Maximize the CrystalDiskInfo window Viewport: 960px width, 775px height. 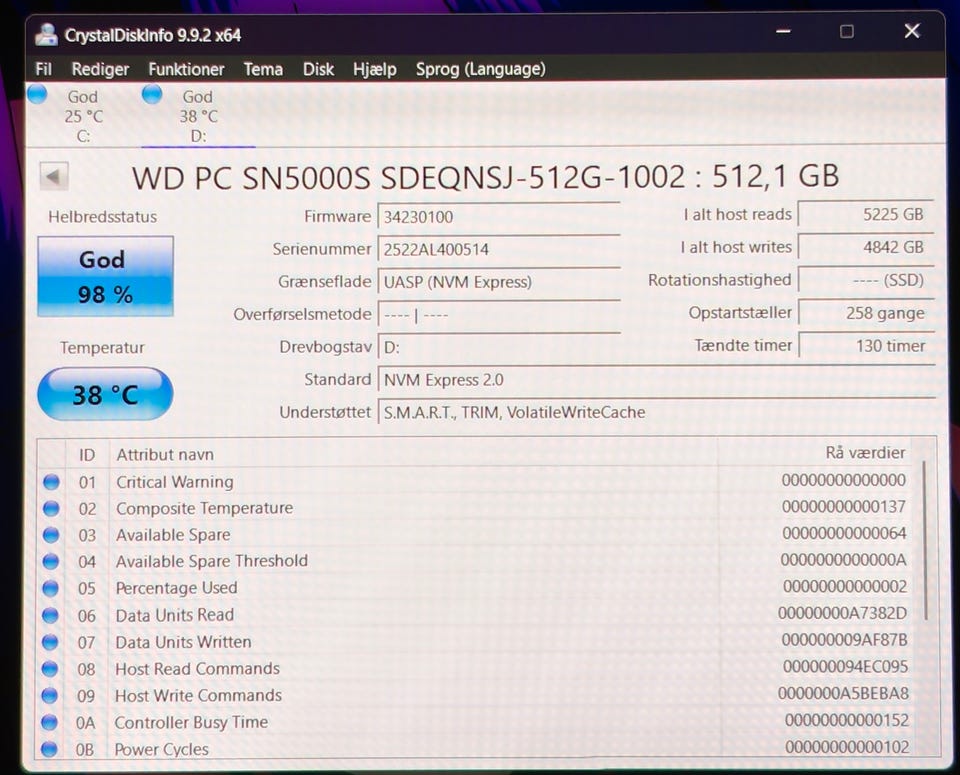coord(846,31)
